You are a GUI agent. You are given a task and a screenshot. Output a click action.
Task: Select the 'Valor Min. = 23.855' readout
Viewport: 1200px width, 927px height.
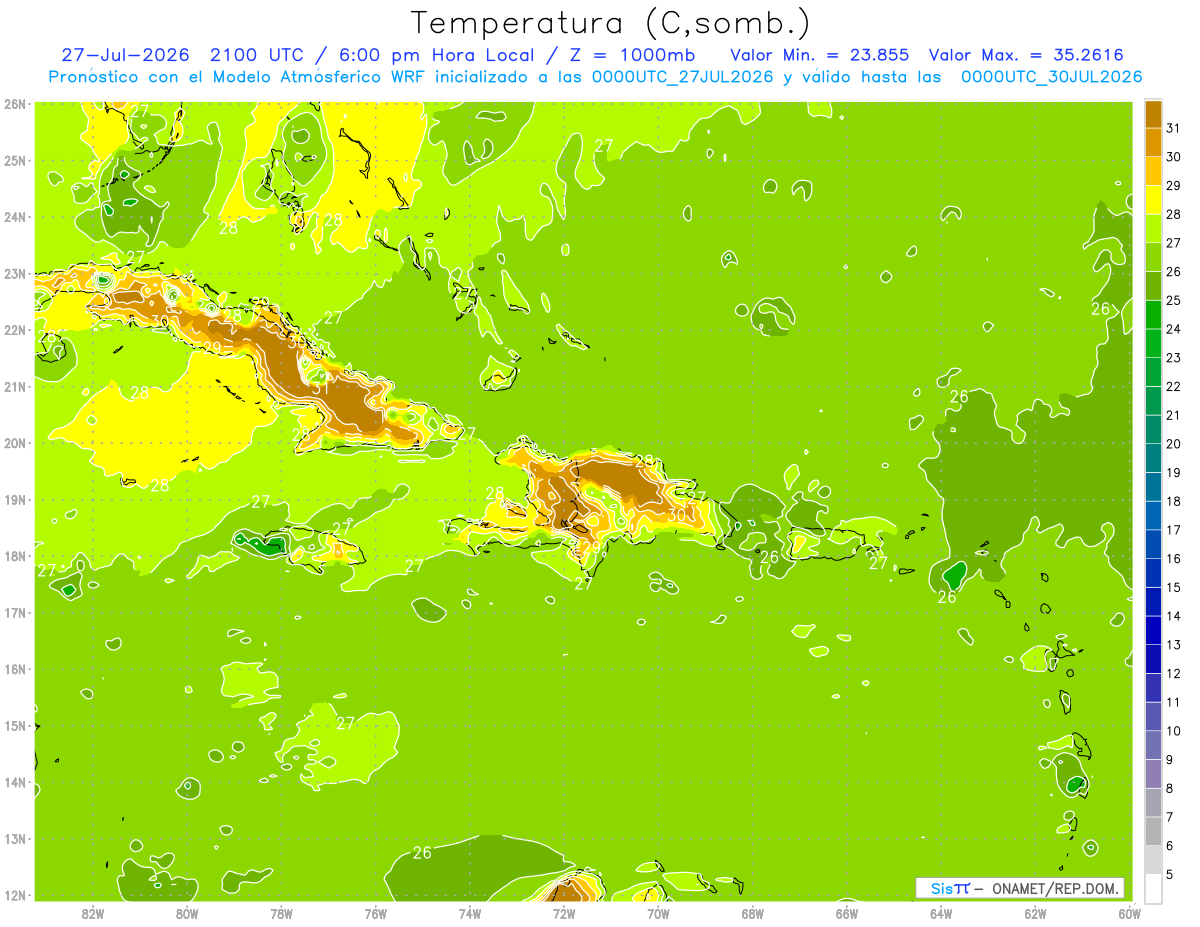[821, 55]
